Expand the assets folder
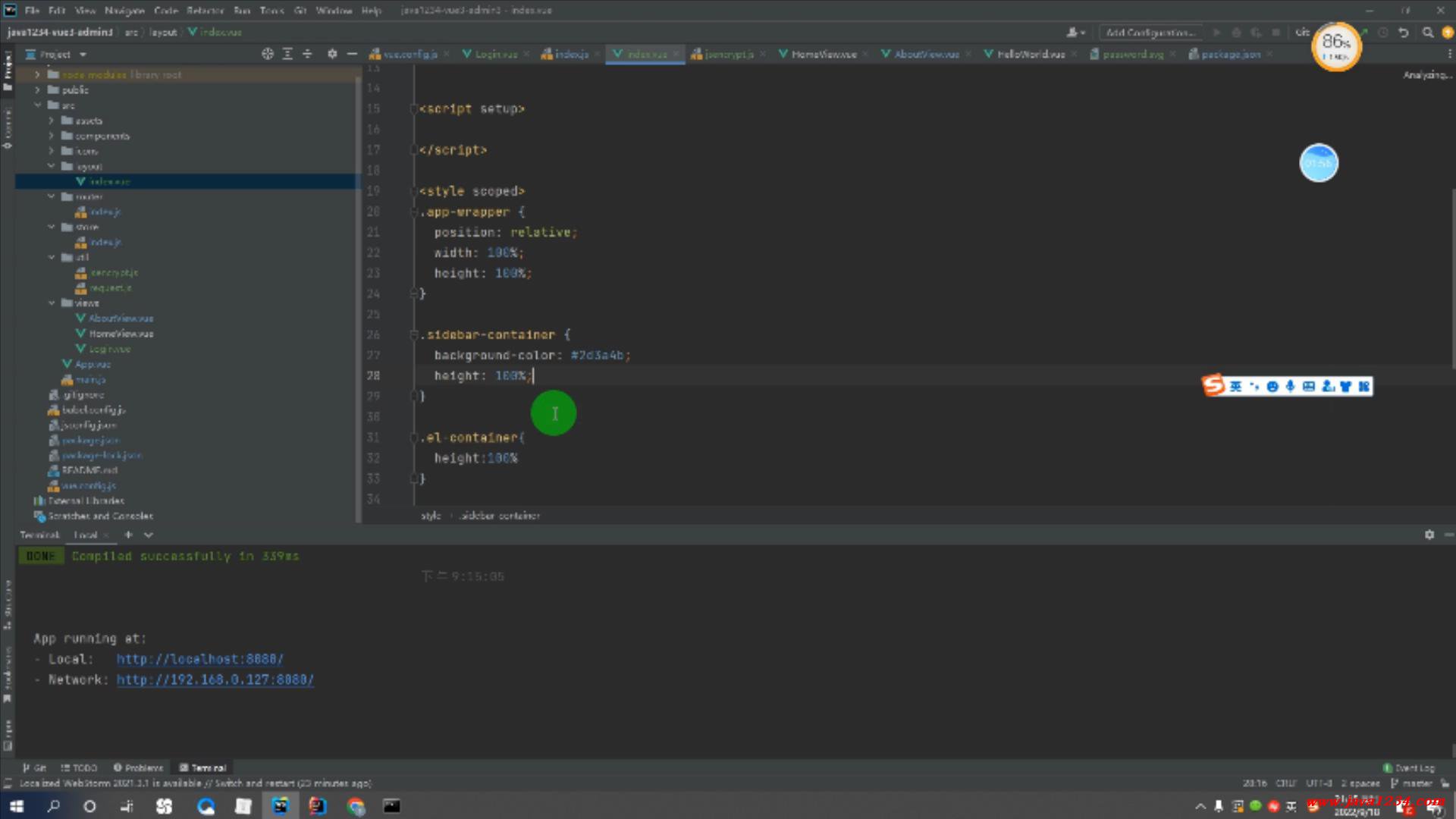 click(x=51, y=121)
